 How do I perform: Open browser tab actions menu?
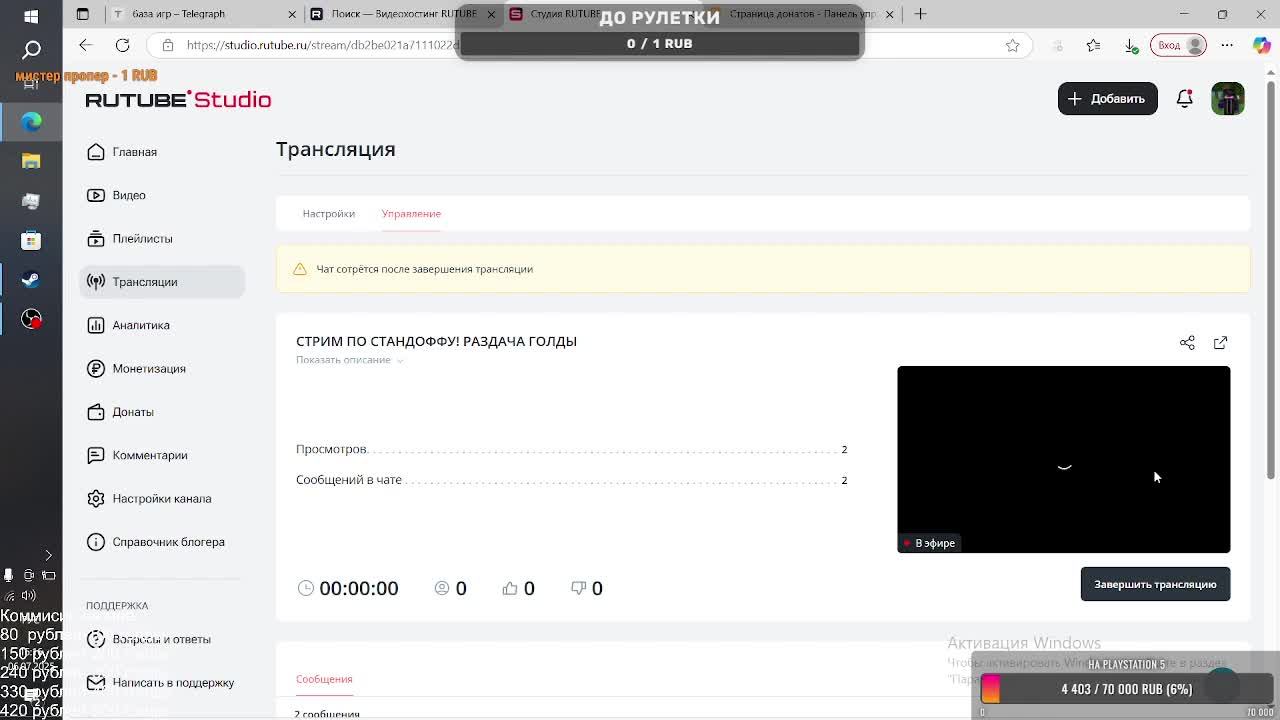coord(82,14)
